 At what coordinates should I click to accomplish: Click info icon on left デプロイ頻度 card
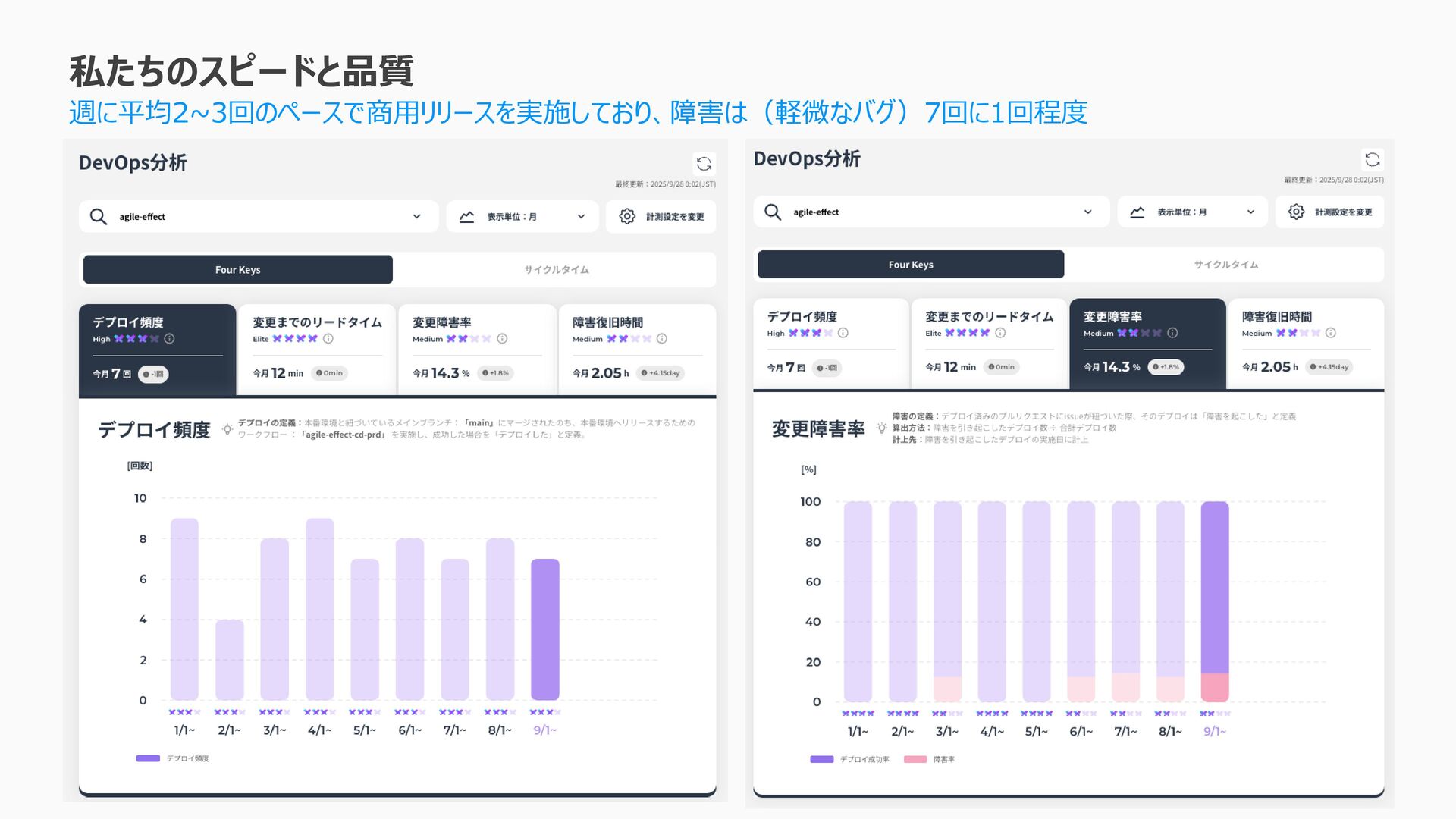click(170, 339)
